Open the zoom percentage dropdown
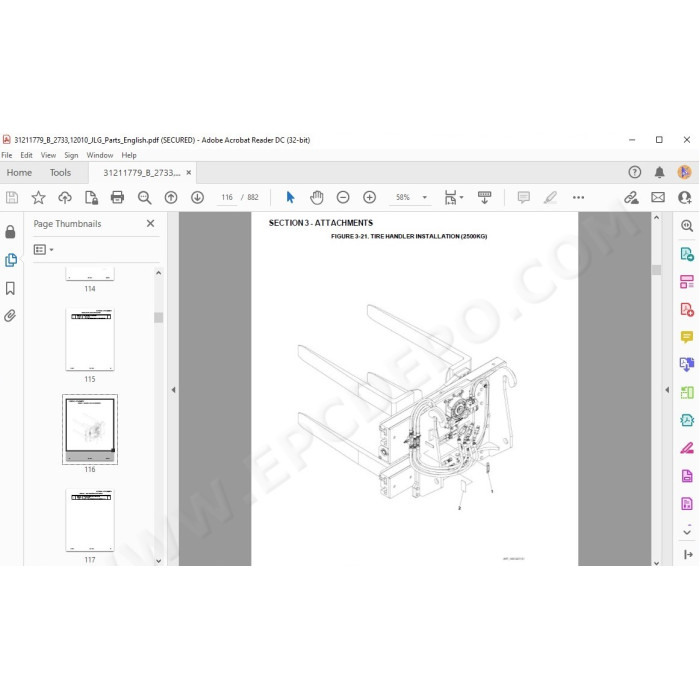This screenshot has width=700, height=700. [x=425, y=197]
